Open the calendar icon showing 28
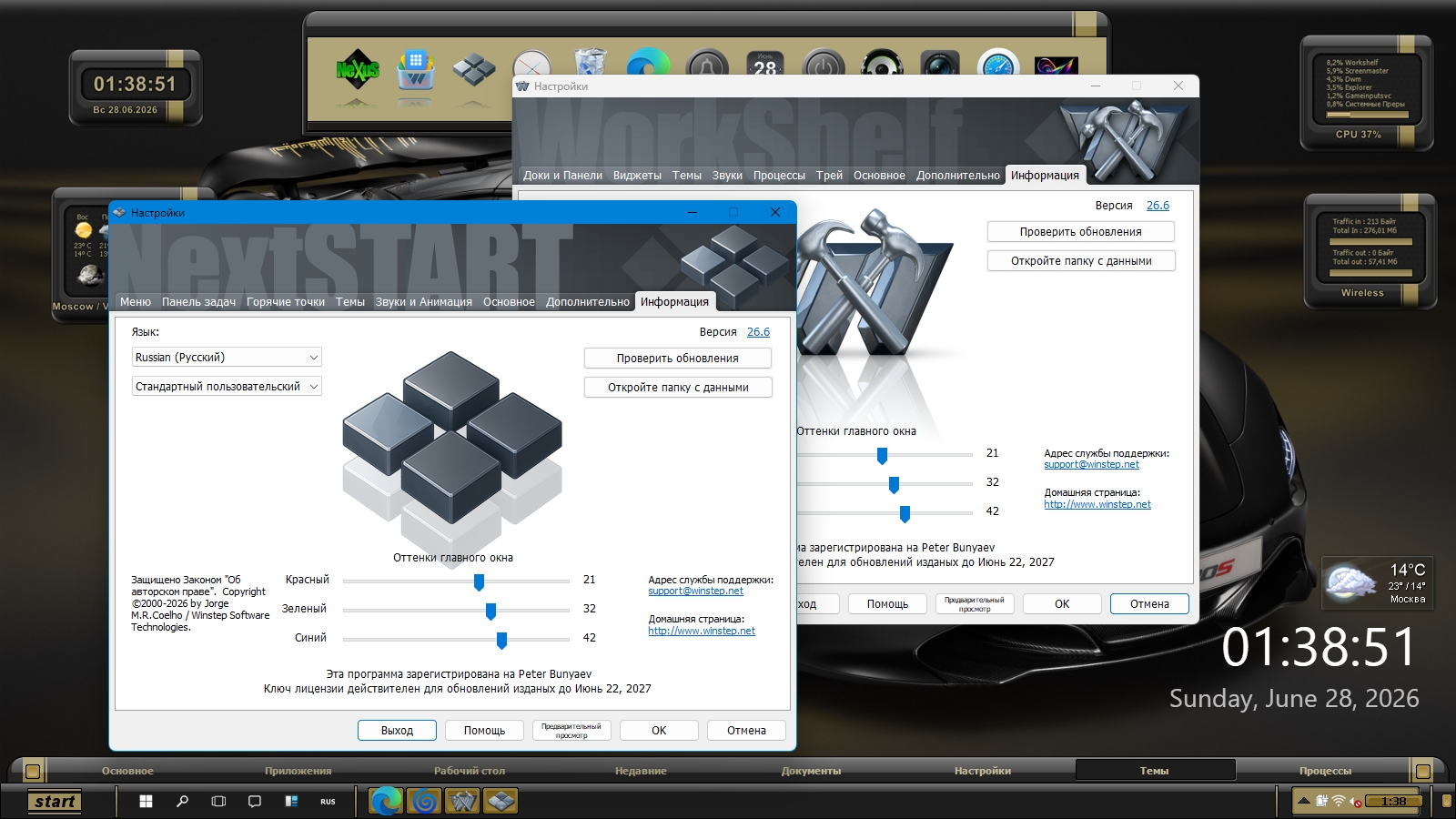This screenshot has width=1456, height=819. tap(765, 63)
